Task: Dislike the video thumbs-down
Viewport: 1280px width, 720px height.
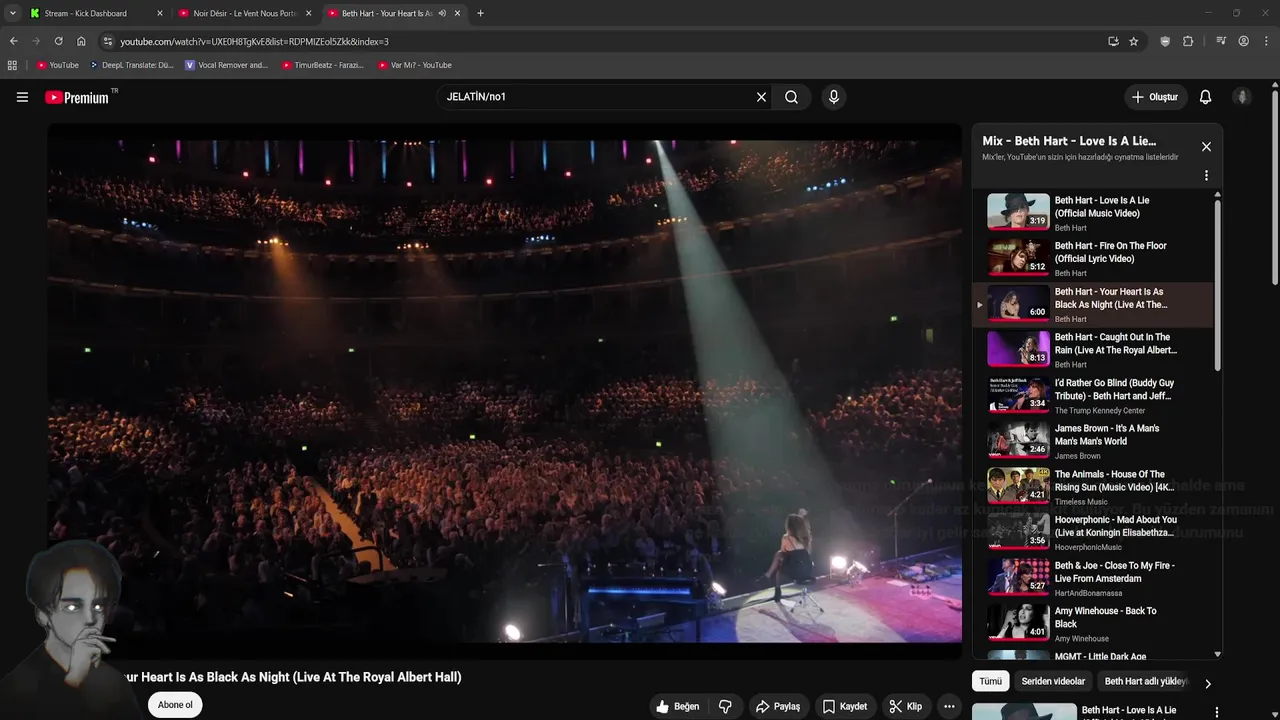Action: point(725,706)
